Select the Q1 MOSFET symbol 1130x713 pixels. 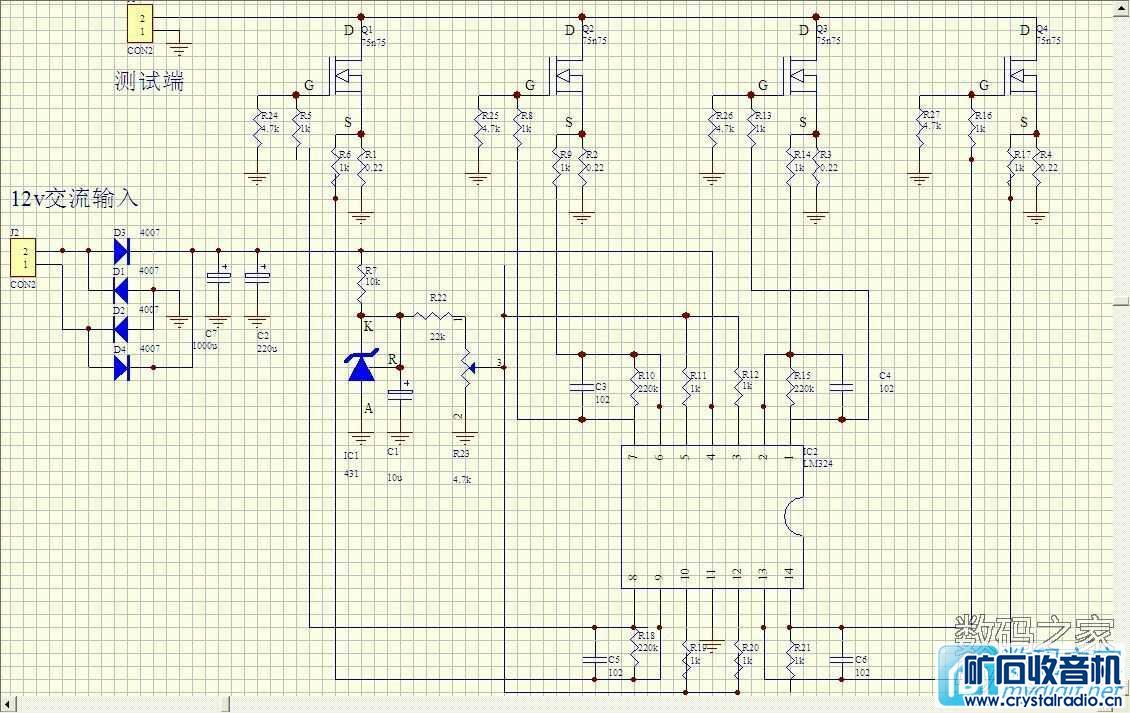[350, 75]
